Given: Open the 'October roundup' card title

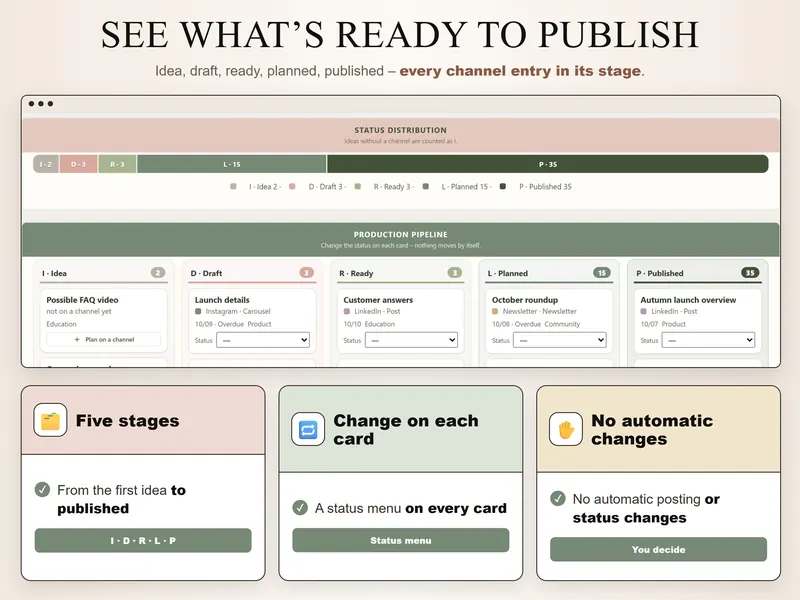Looking at the screenshot, I should point(524,300).
